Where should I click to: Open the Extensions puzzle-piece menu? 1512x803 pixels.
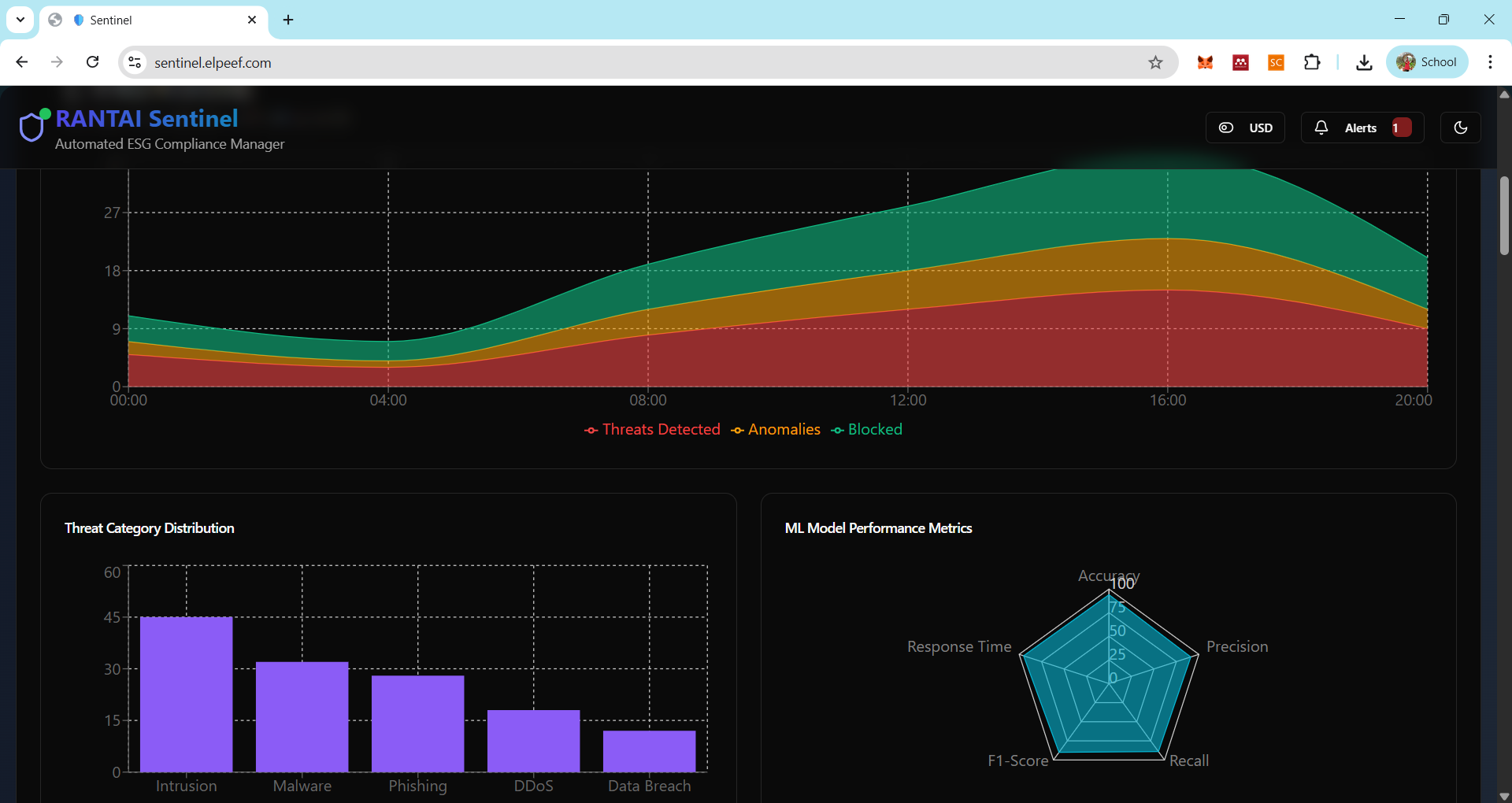click(1312, 62)
